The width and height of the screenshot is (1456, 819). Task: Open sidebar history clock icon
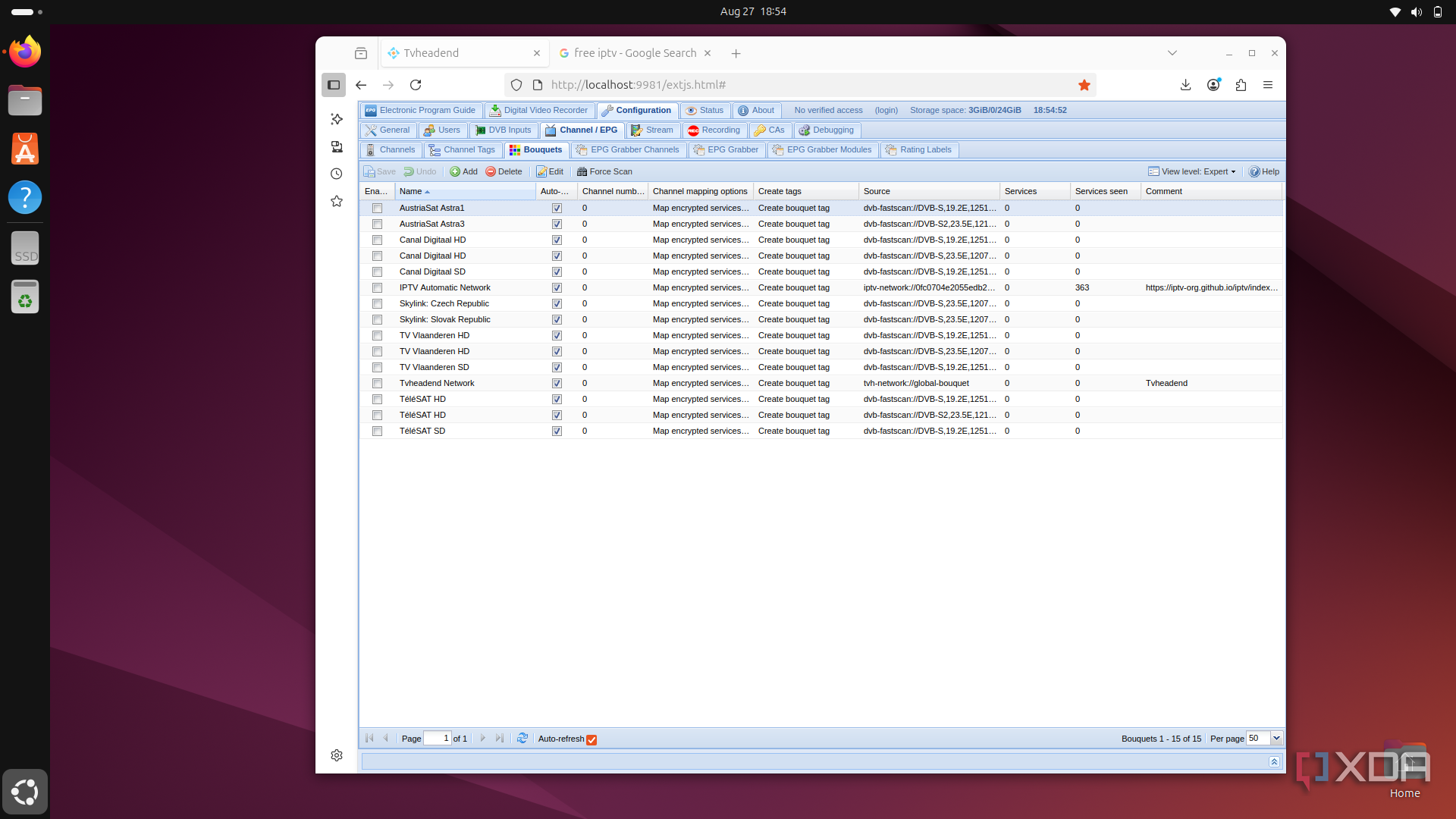pos(337,174)
